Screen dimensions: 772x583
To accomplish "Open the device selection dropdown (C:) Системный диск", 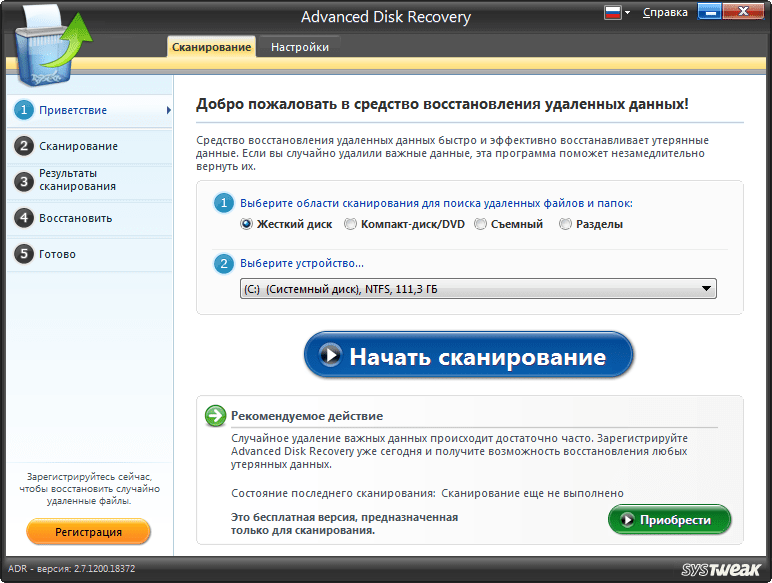I will pos(478,289).
